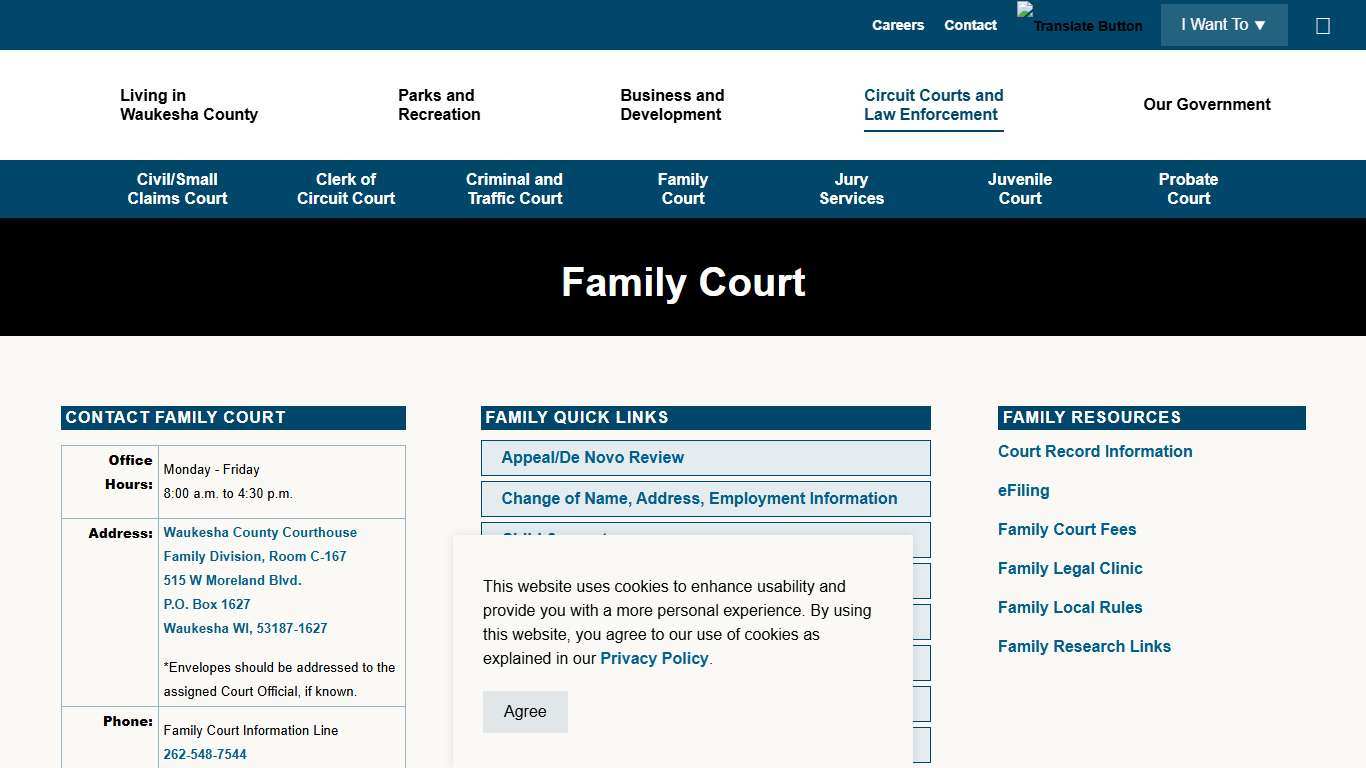Open the Clerk of Circuit Court page
This screenshot has width=1366, height=768.
click(345, 189)
